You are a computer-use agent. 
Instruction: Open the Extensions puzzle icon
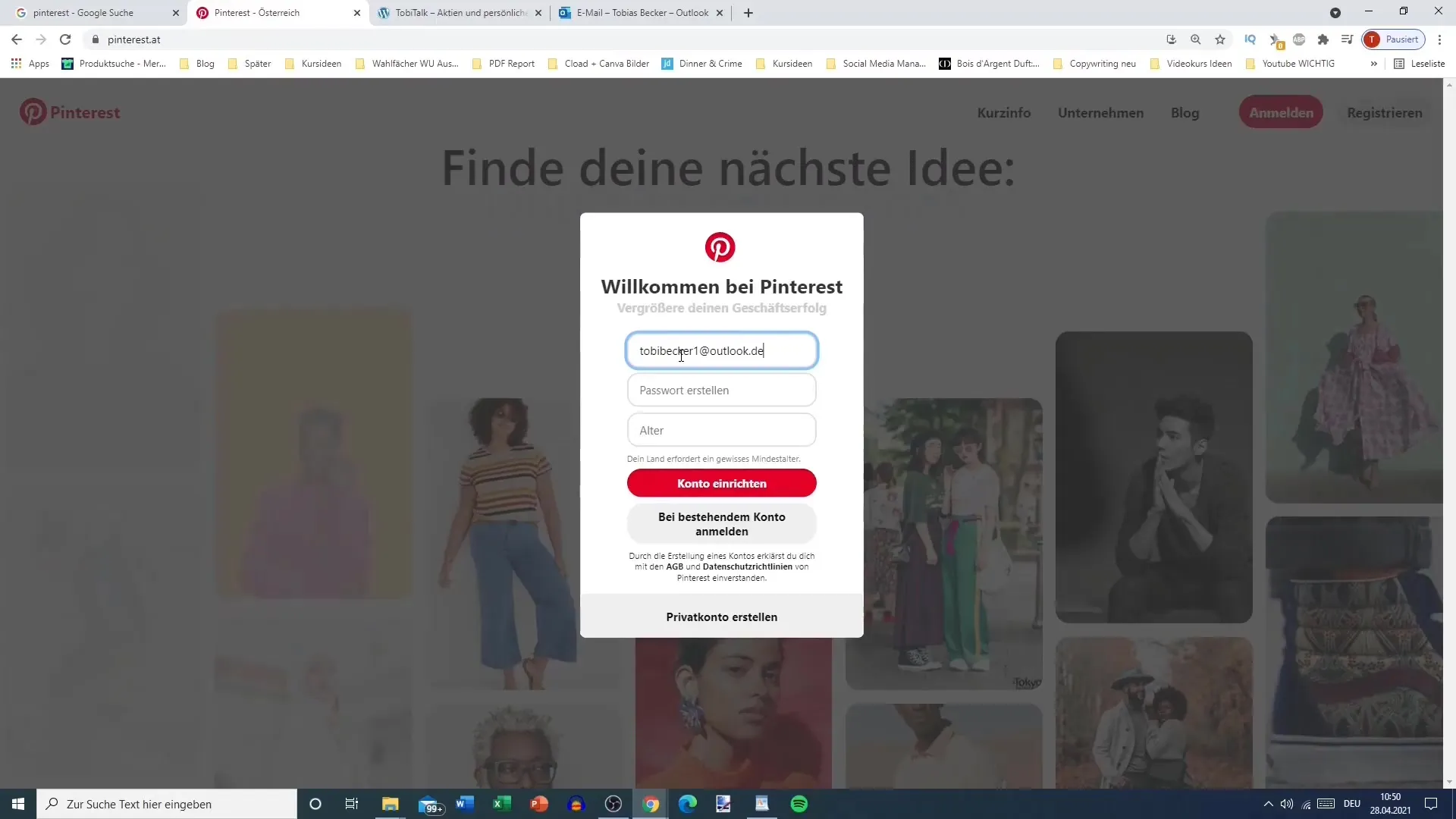tap(1323, 39)
